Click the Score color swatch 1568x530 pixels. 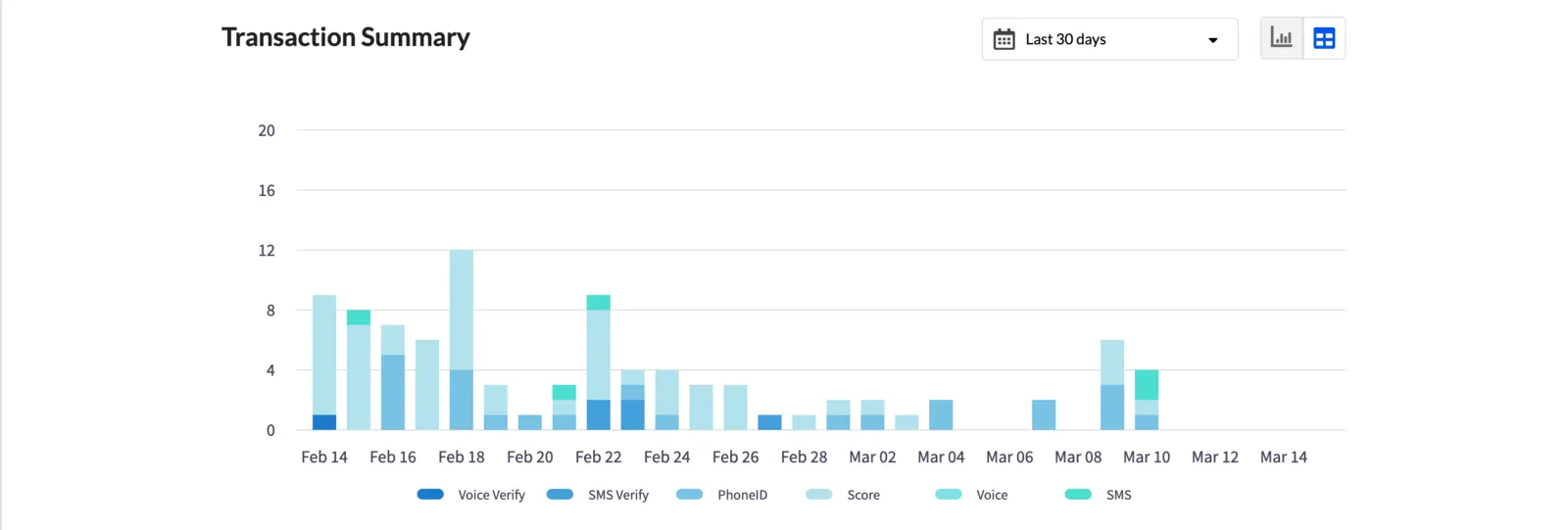click(x=819, y=494)
